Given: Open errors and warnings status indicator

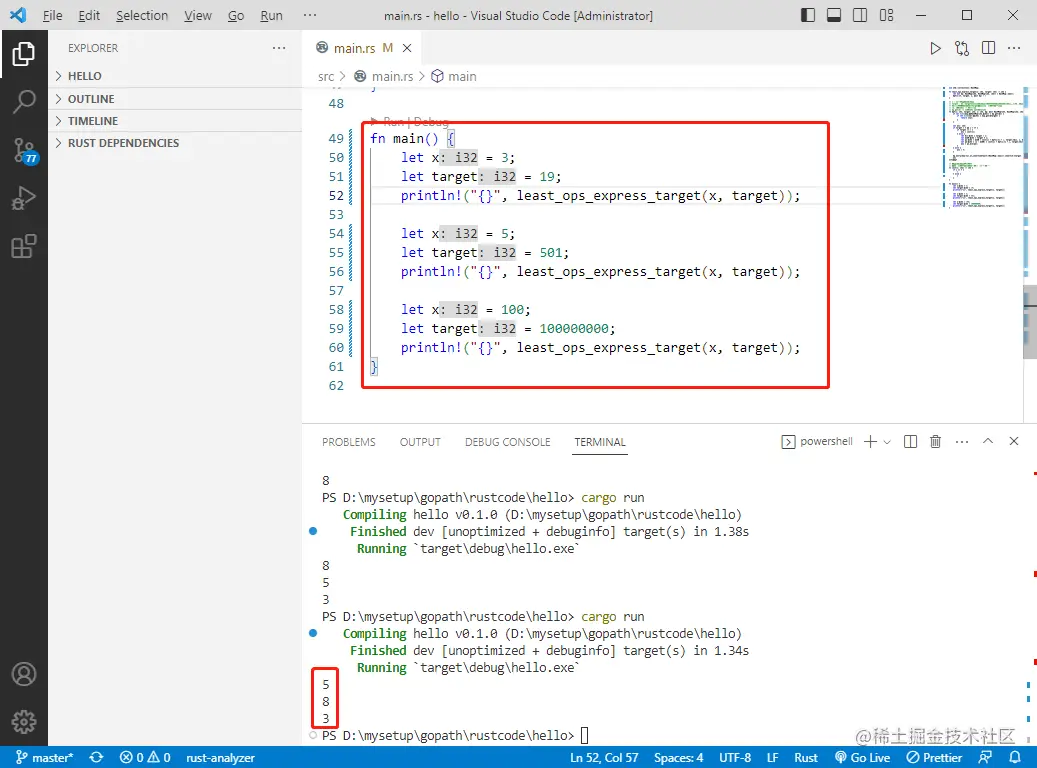Looking at the screenshot, I should (x=145, y=757).
